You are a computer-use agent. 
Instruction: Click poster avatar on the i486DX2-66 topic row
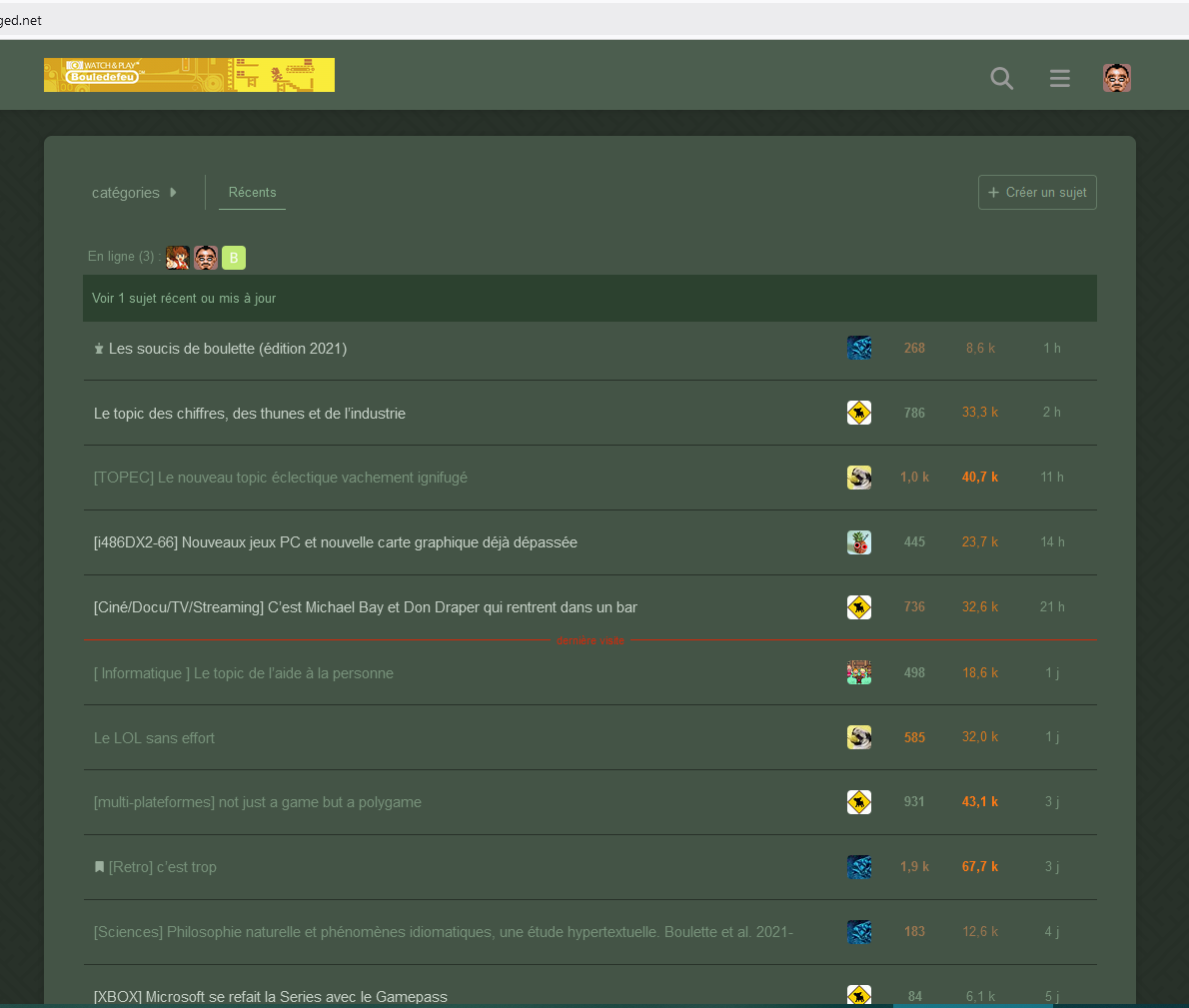[x=858, y=542]
